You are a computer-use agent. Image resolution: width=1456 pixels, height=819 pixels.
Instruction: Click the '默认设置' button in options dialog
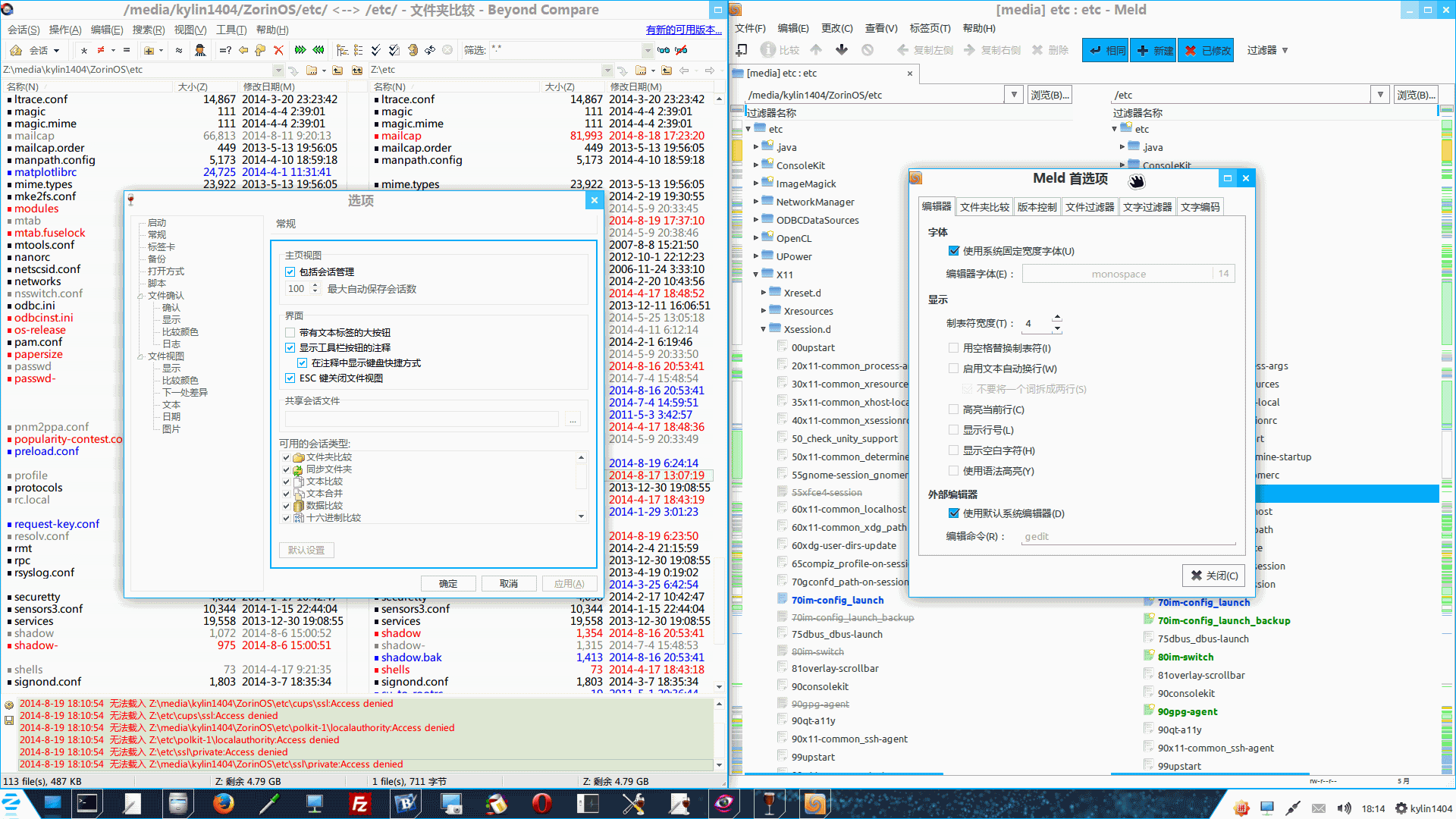[306, 550]
